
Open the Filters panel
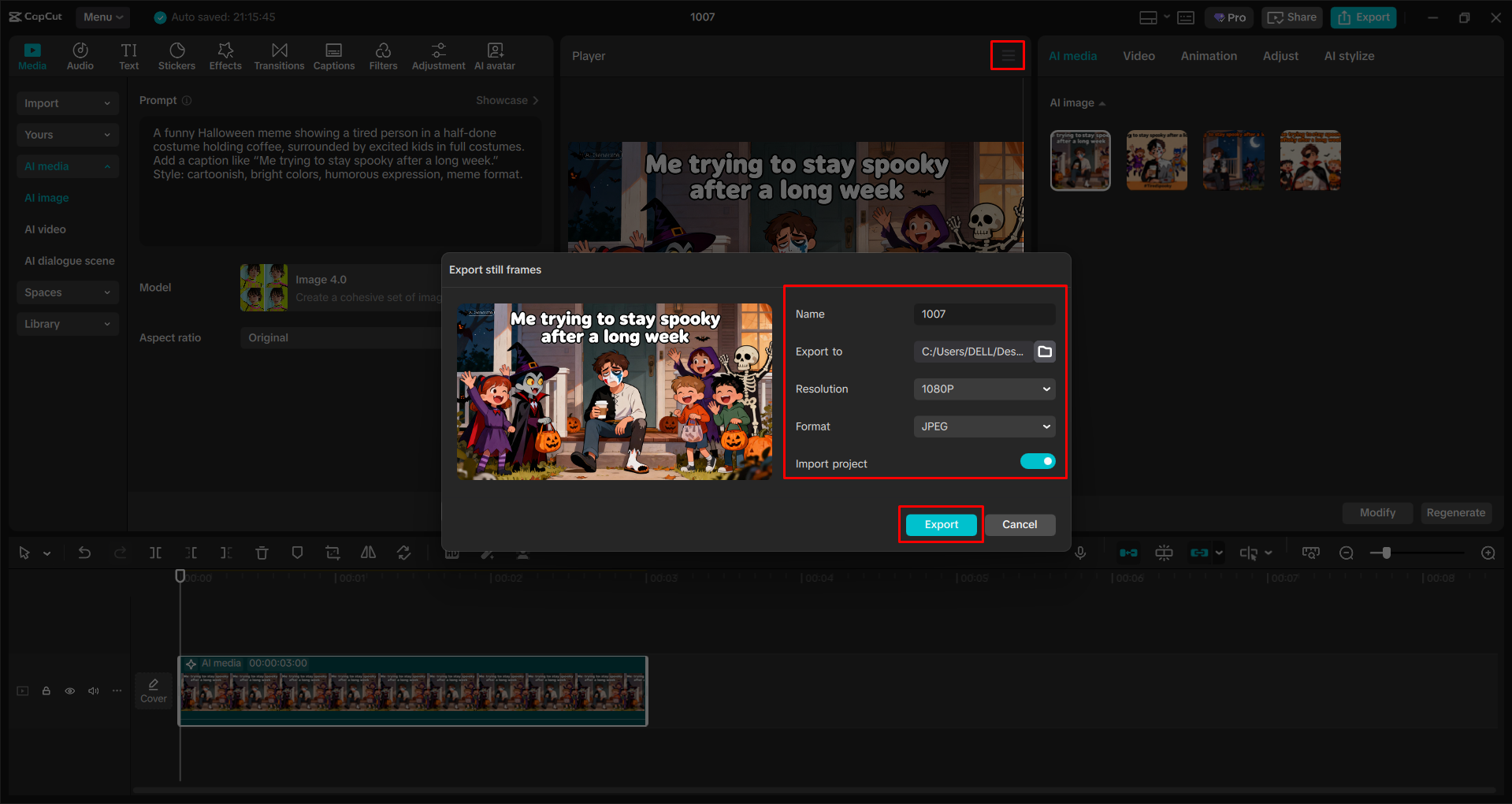[383, 55]
